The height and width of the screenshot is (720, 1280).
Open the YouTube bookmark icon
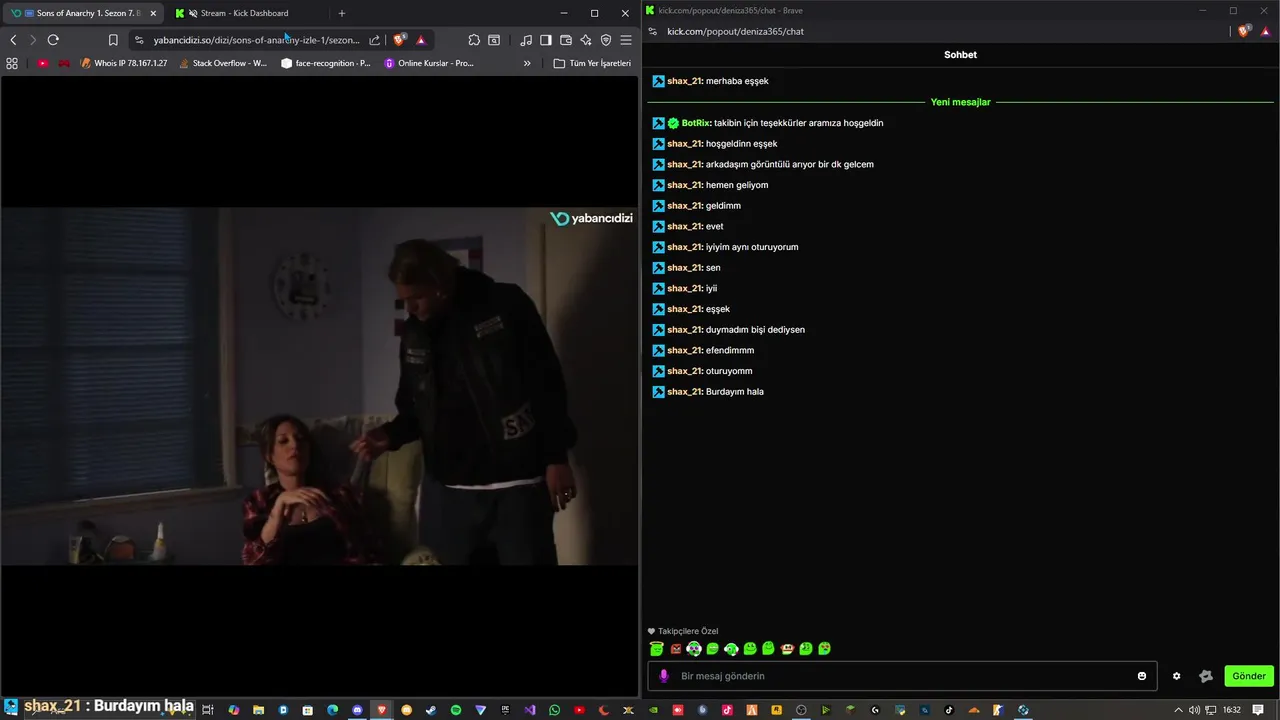42,63
